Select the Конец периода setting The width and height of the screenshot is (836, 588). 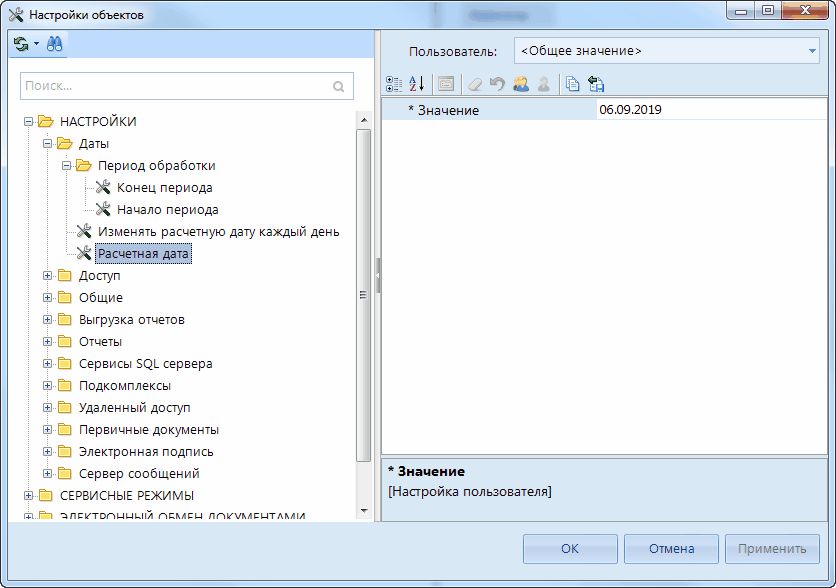point(164,187)
